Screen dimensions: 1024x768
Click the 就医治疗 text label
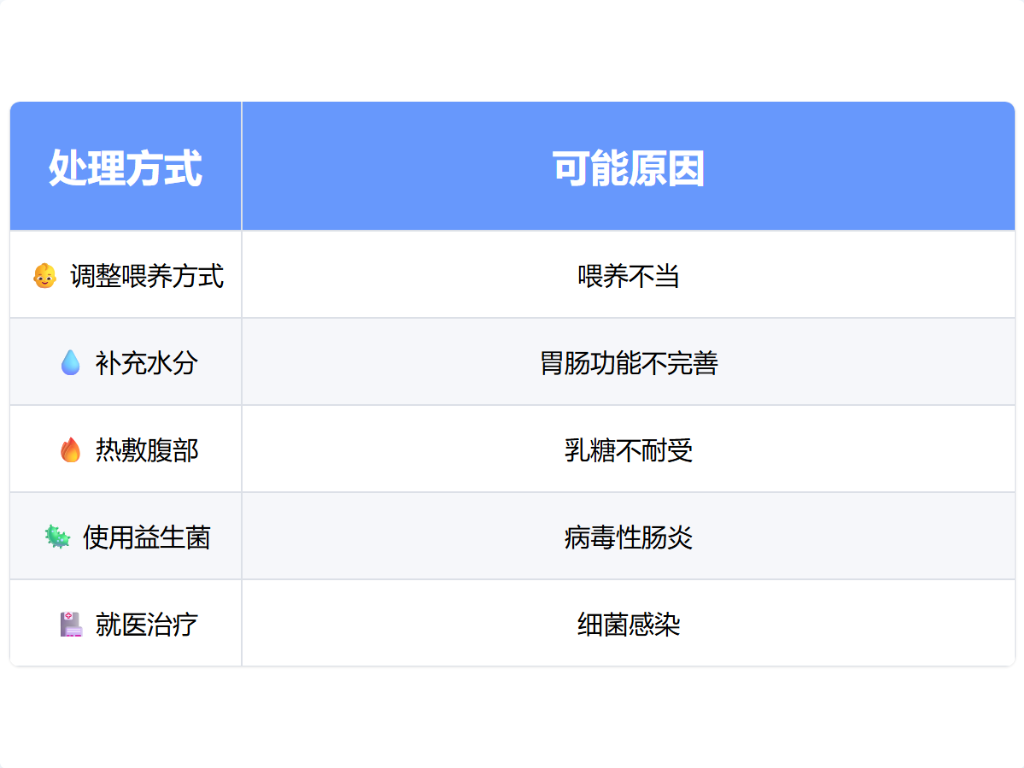pos(147,625)
